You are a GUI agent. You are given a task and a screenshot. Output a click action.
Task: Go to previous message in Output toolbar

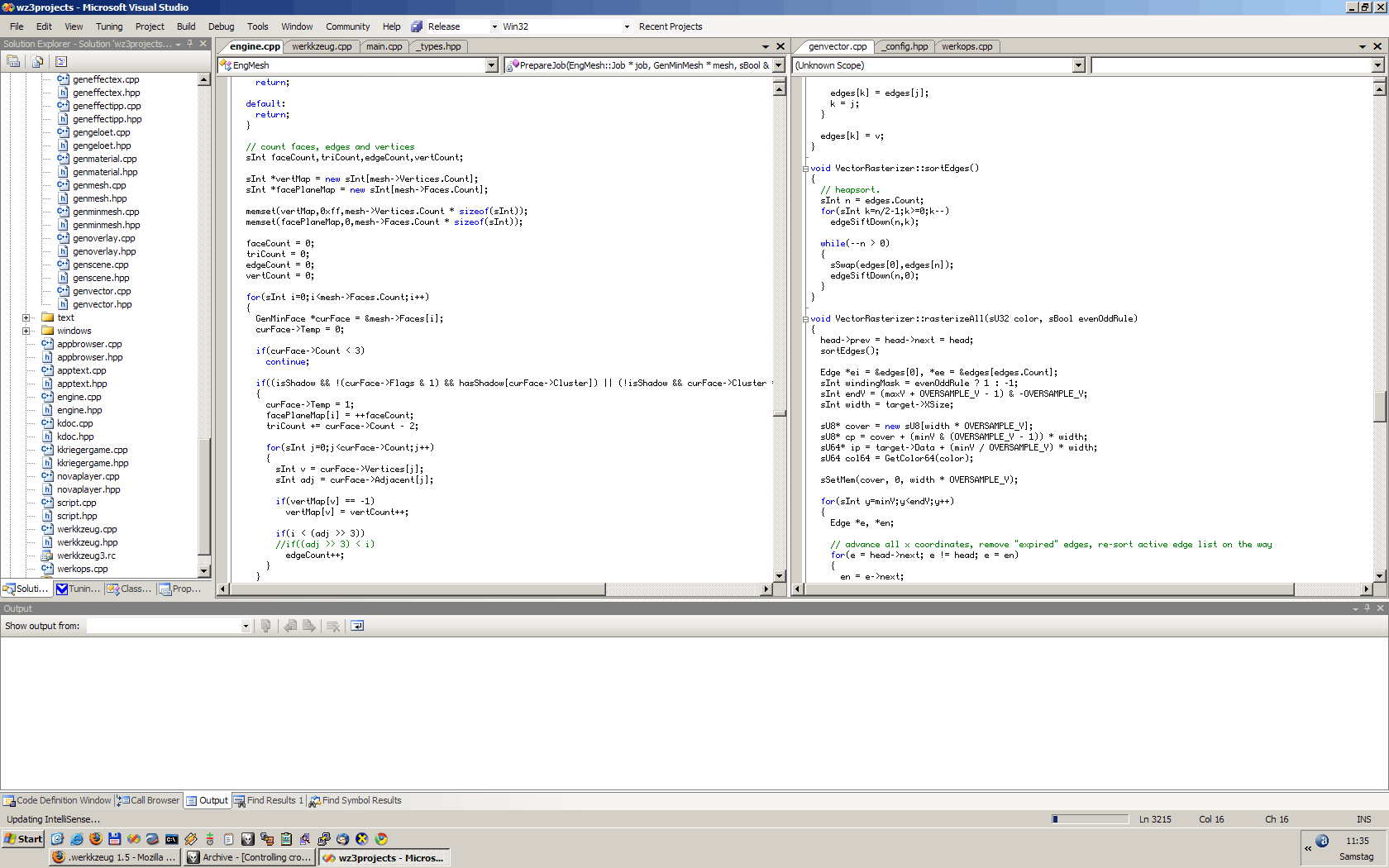pos(290,626)
